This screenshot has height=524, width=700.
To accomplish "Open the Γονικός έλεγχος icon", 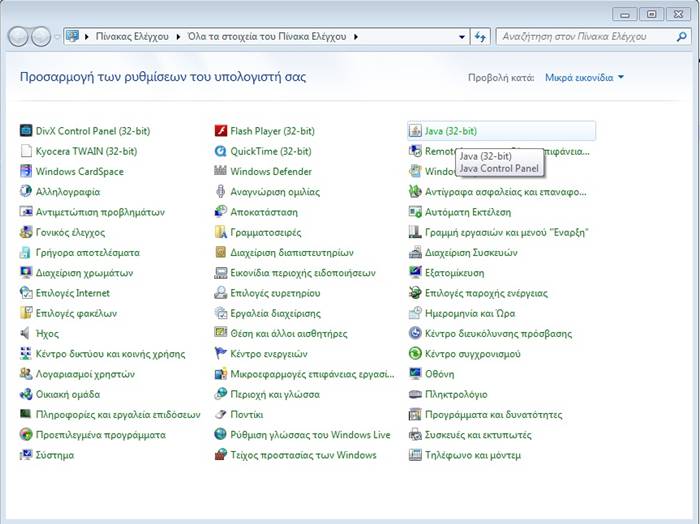I will (26, 232).
